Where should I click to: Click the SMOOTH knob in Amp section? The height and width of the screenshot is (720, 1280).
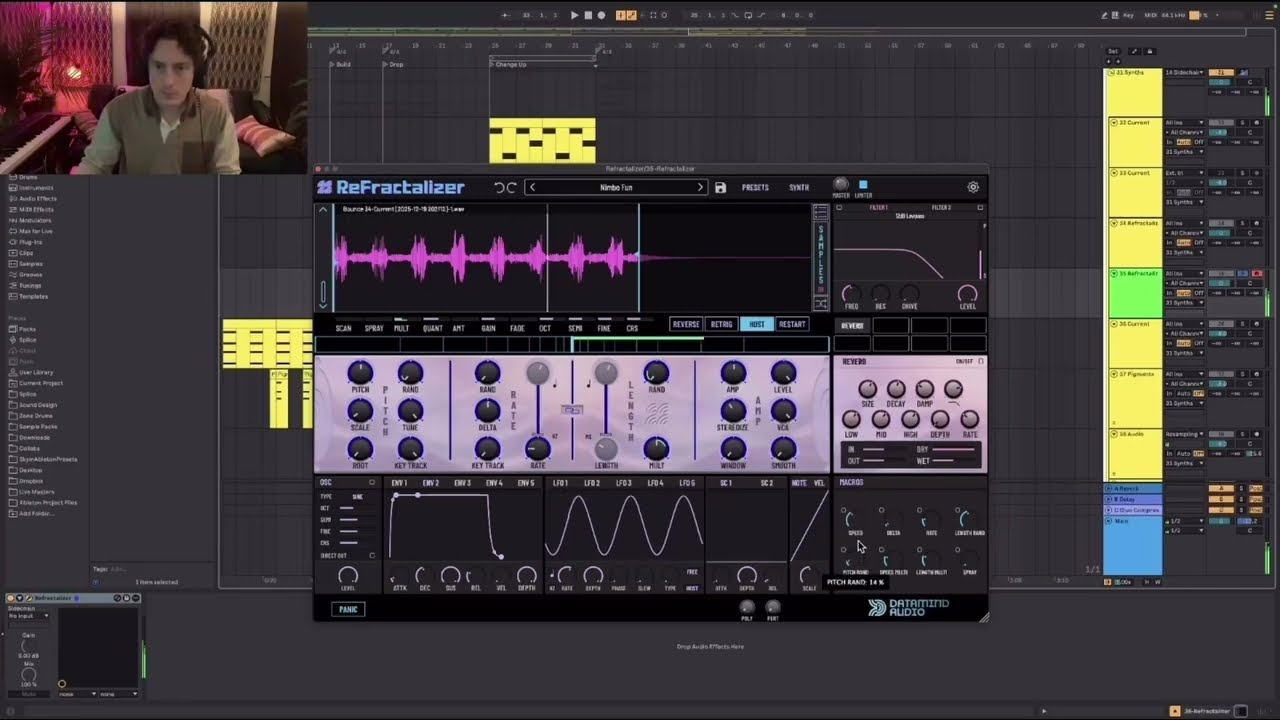(x=783, y=449)
